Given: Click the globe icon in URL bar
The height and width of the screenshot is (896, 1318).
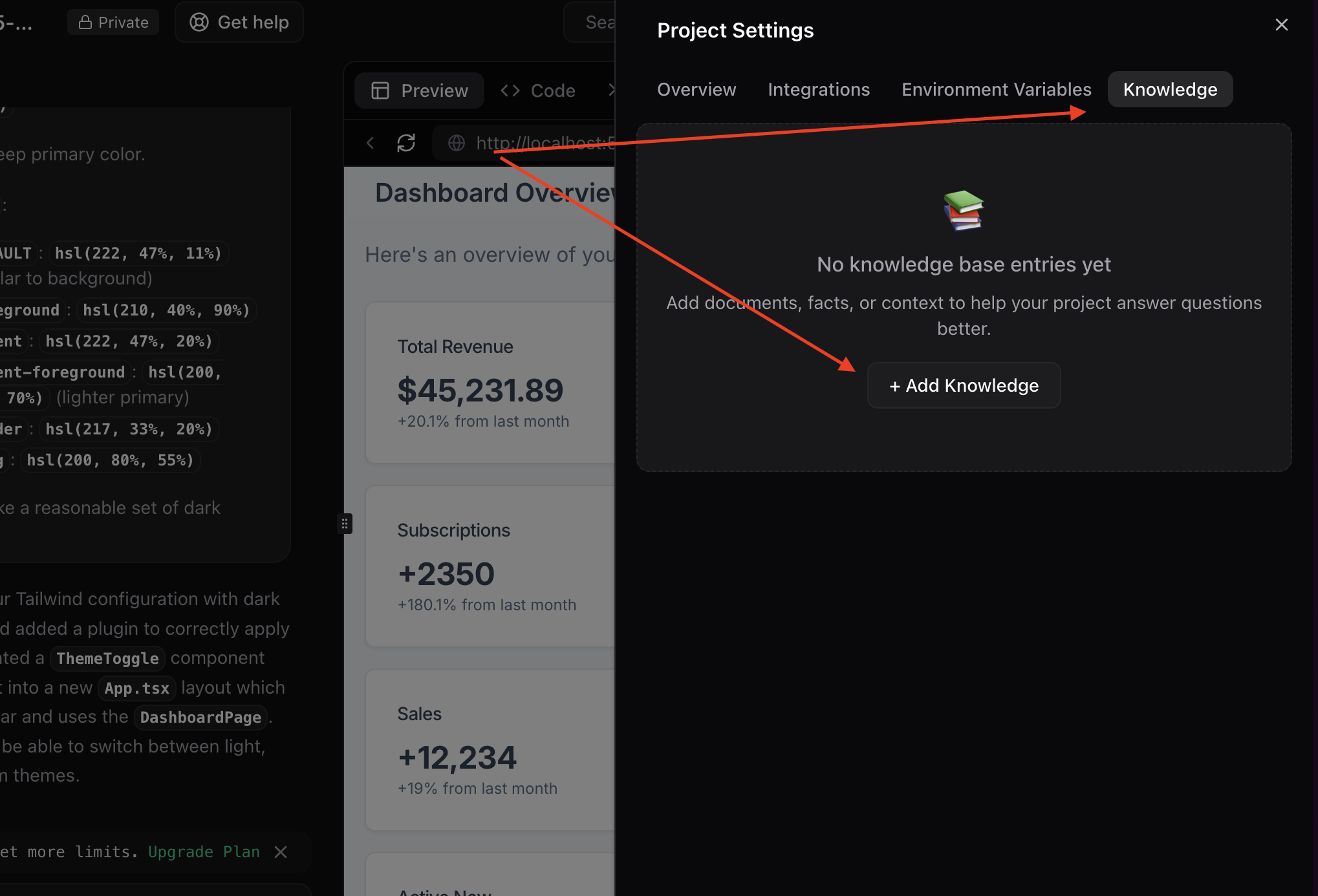Looking at the screenshot, I should point(457,143).
